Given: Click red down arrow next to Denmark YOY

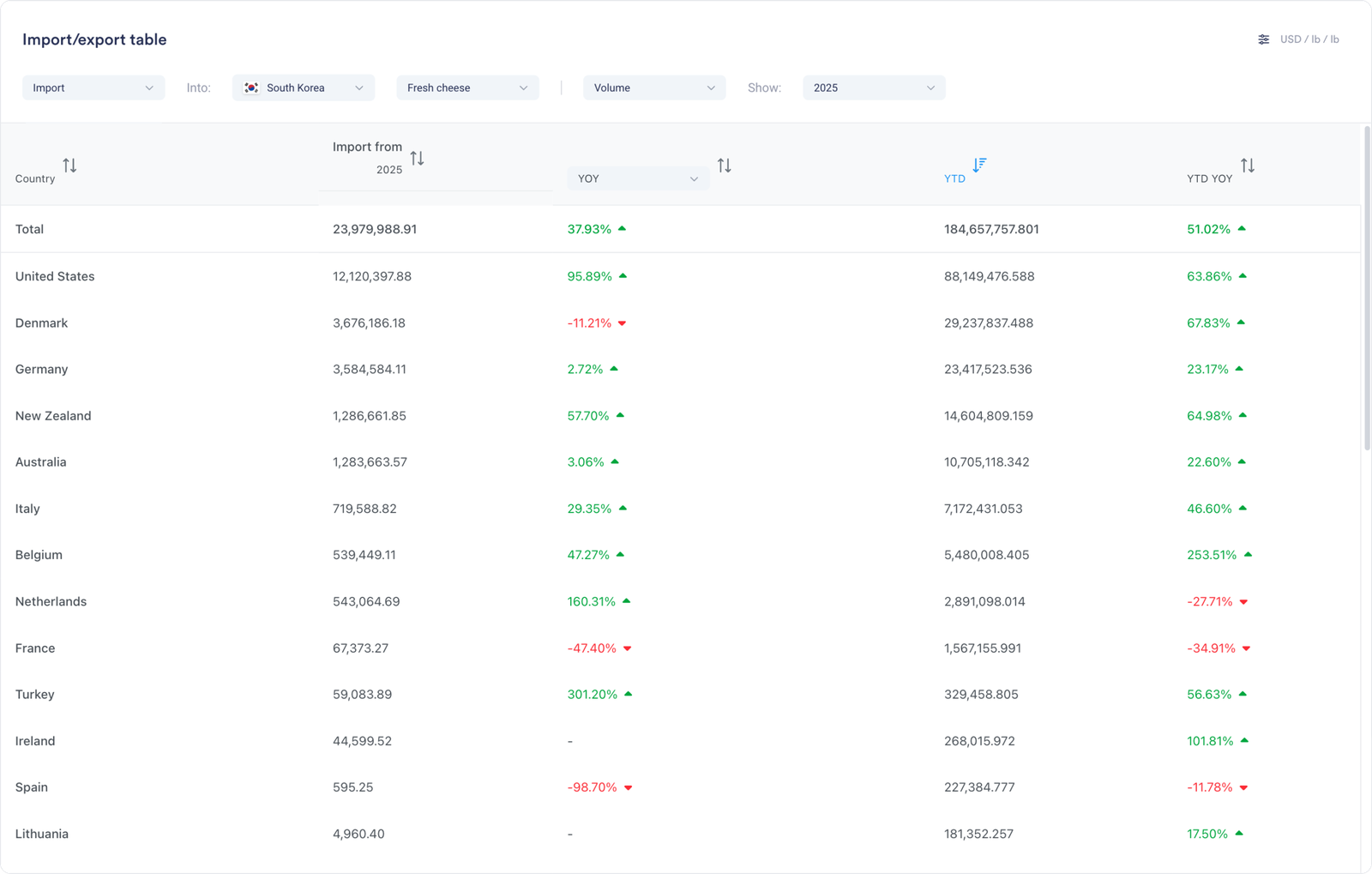Looking at the screenshot, I should 623,323.
